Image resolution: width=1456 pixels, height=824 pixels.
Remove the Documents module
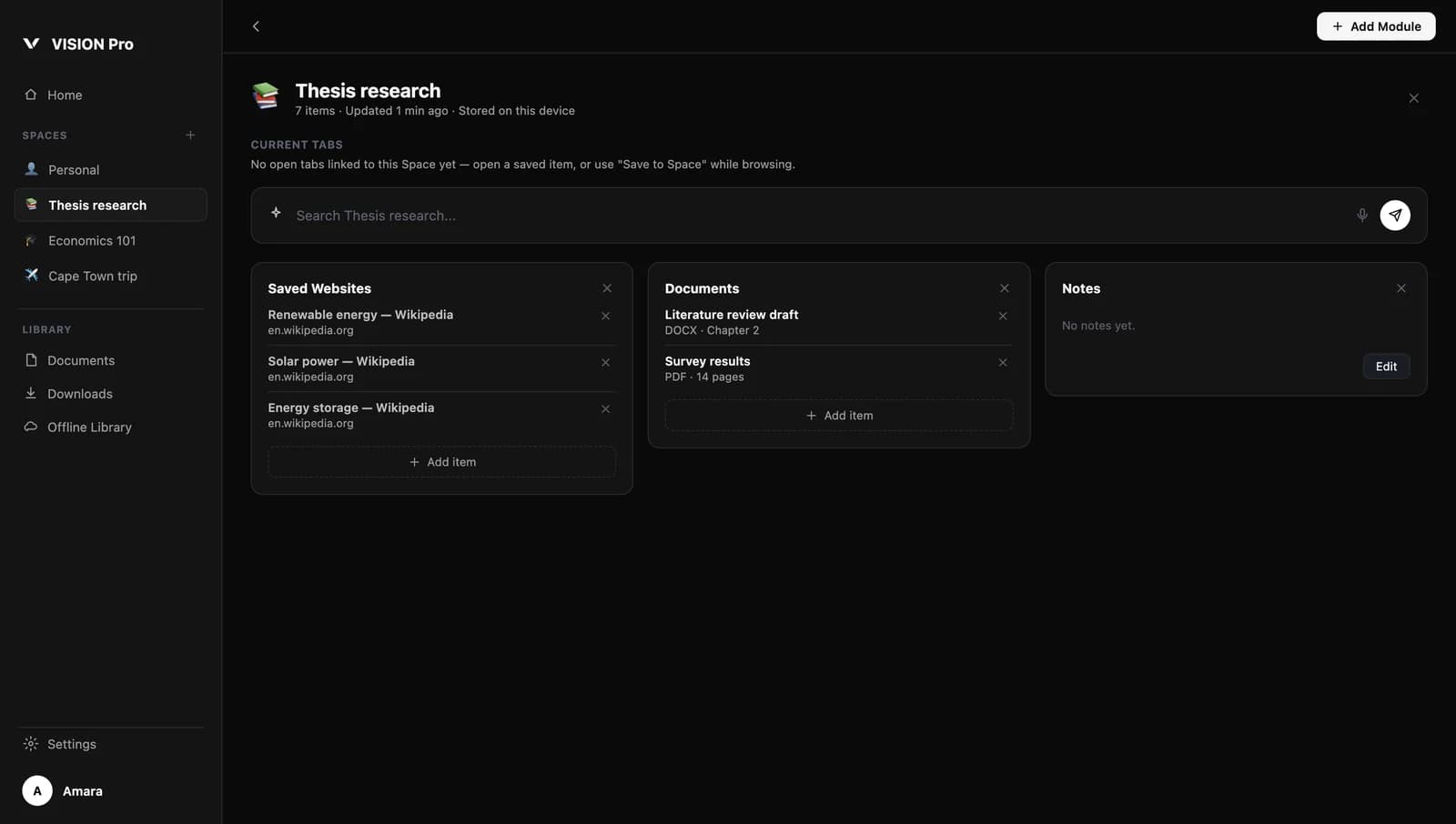pyautogui.click(x=1005, y=288)
